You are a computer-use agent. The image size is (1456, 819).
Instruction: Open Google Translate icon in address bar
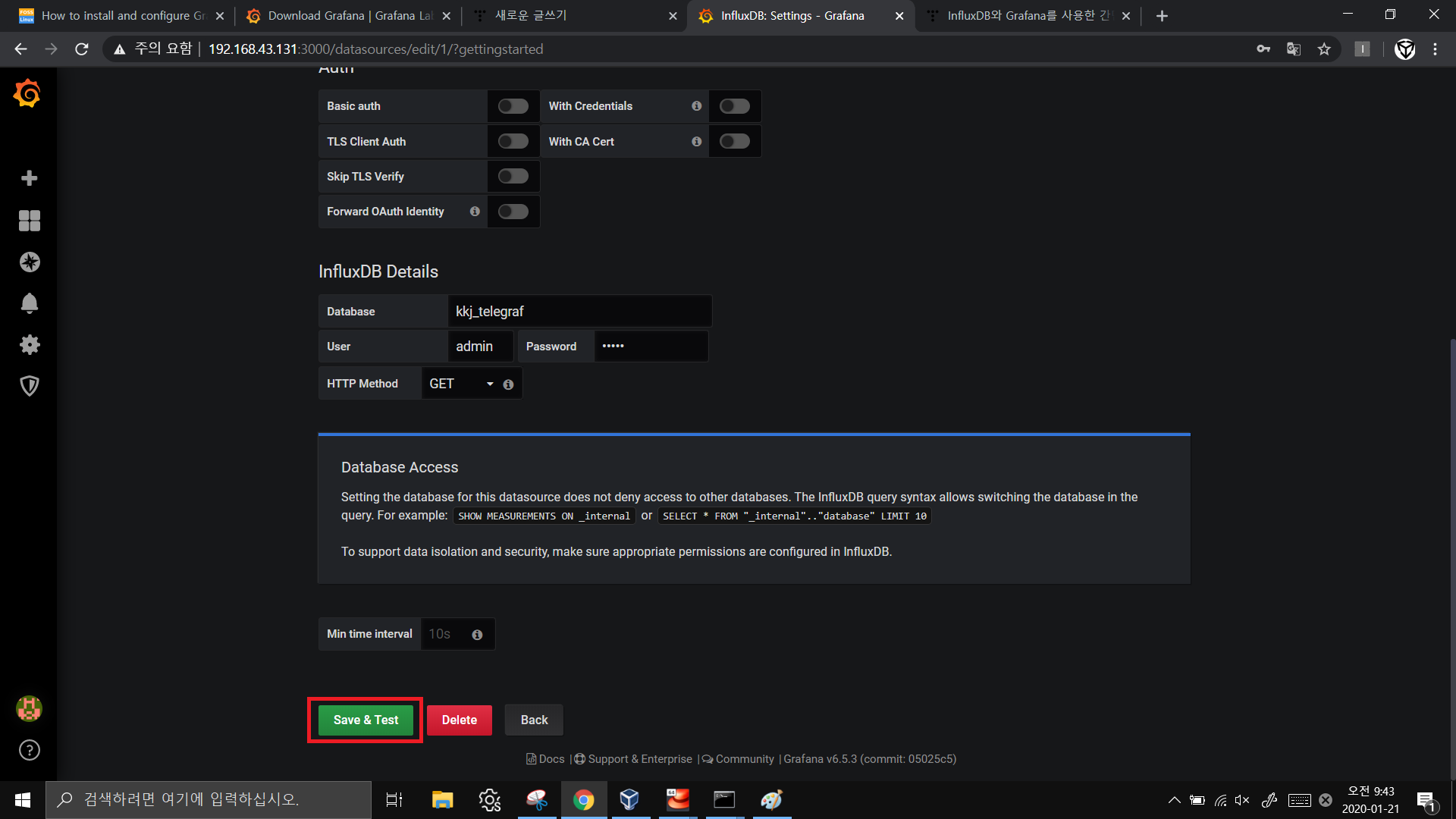[1294, 49]
